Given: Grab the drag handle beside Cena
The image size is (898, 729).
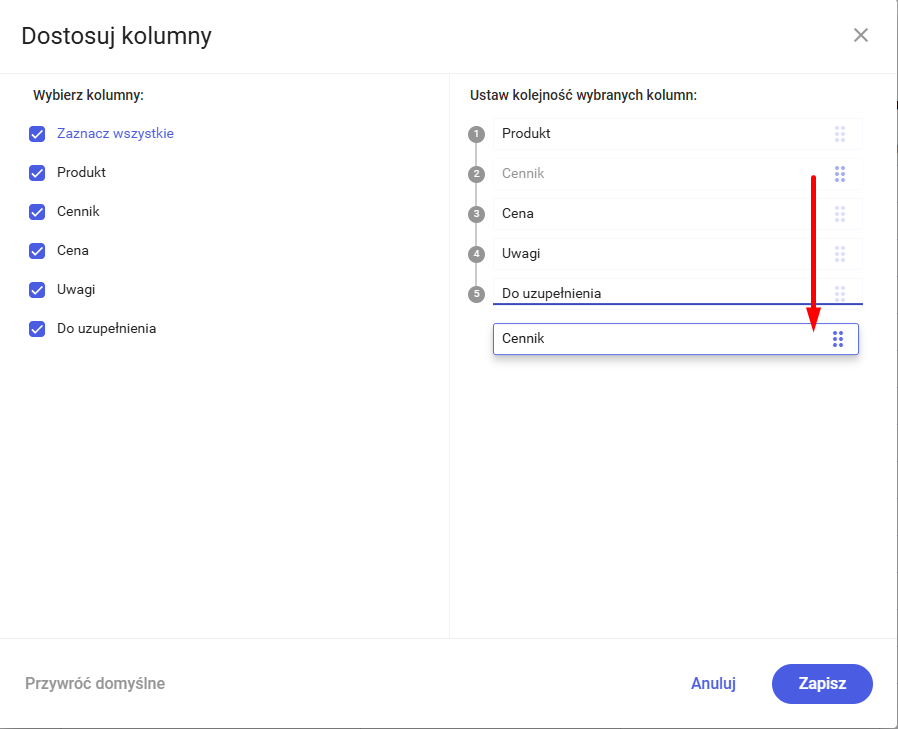Looking at the screenshot, I should pyautogui.click(x=839, y=214).
